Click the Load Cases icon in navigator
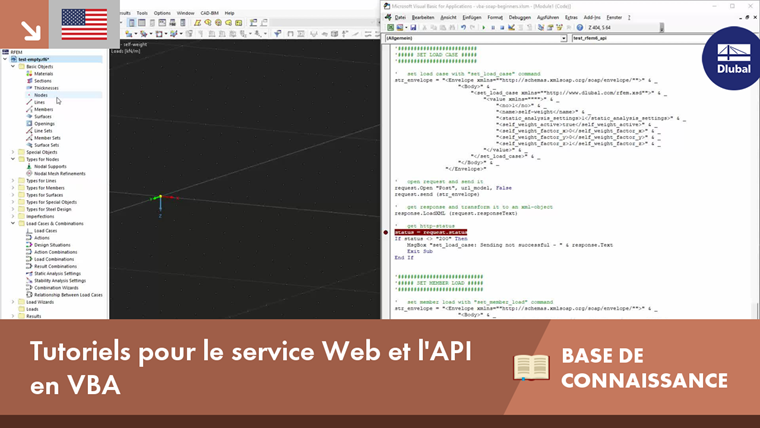This screenshot has width=760, height=428. (29, 231)
